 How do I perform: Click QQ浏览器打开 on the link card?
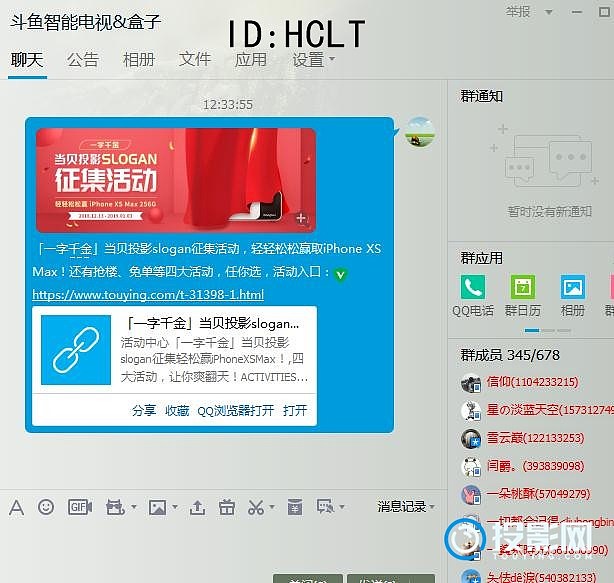[235, 410]
